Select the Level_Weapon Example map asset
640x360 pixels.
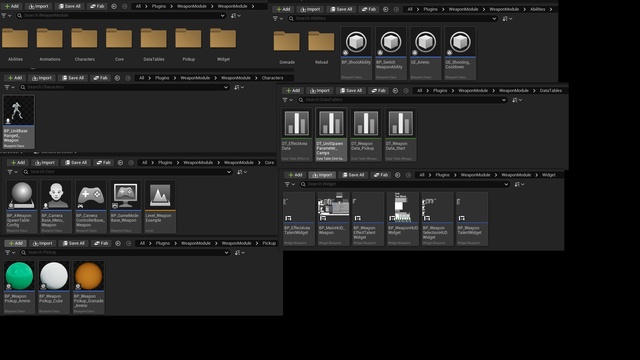160,207
